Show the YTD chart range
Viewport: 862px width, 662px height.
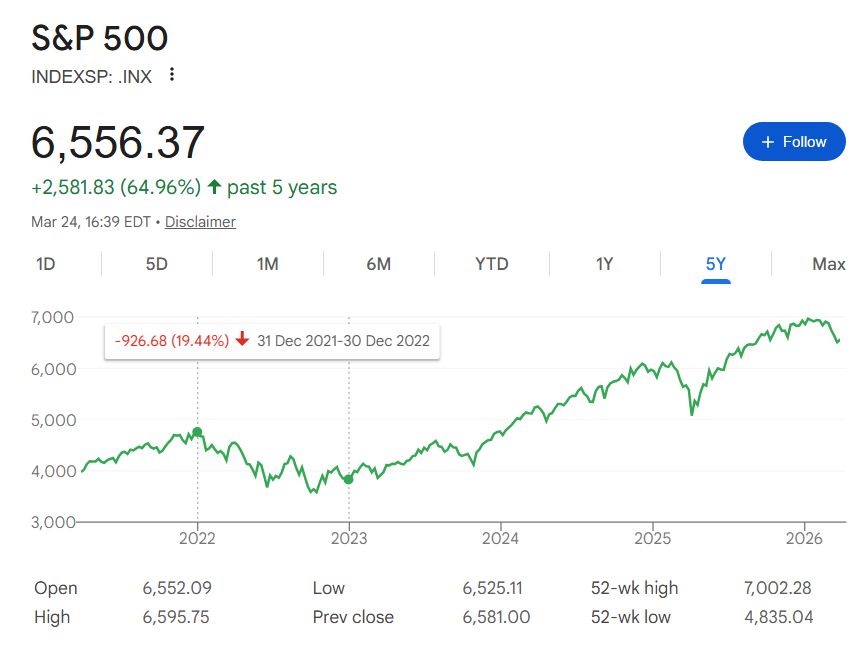491,264
